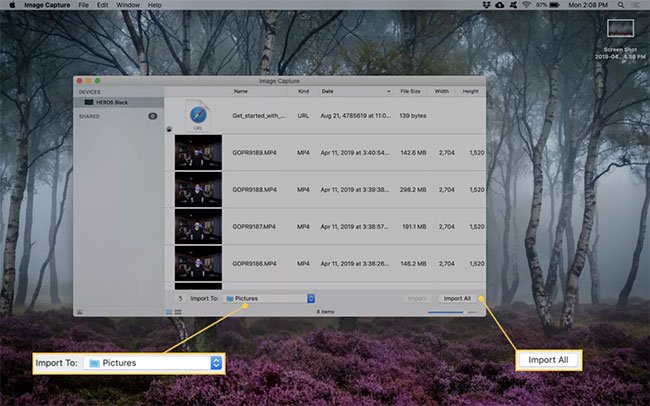The image size is (650, 406).
Task: Sort by the File Size column header
Action: [410, 91]
